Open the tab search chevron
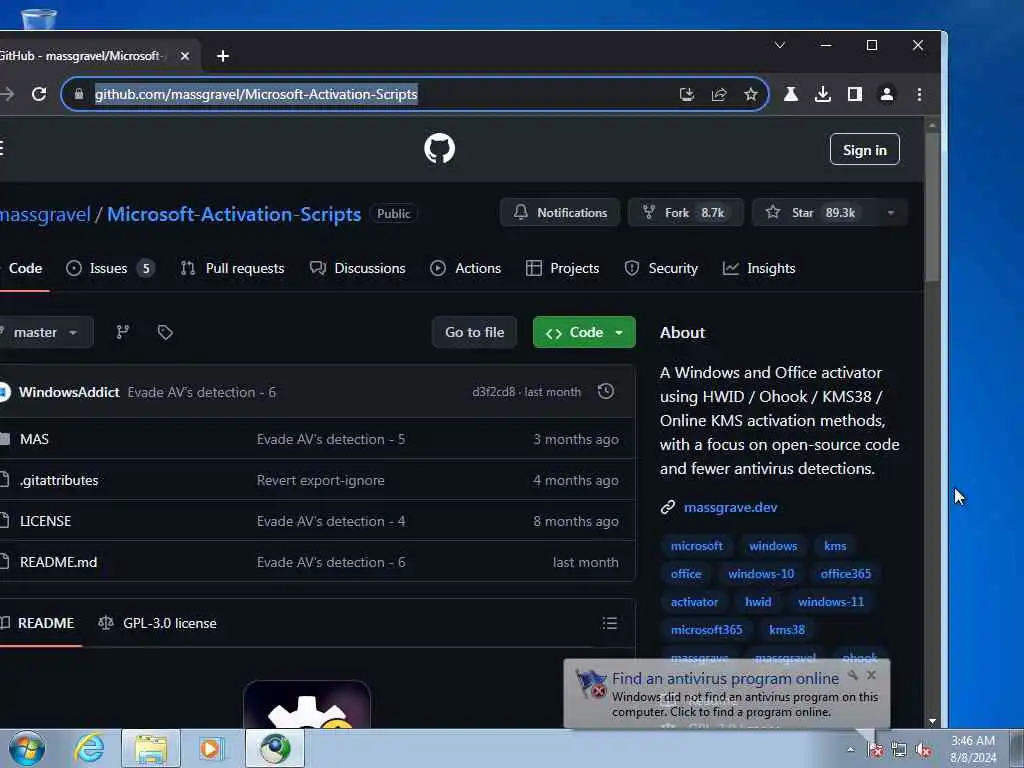The height and width of the screenshot is (768, 1024). [780, 45]
